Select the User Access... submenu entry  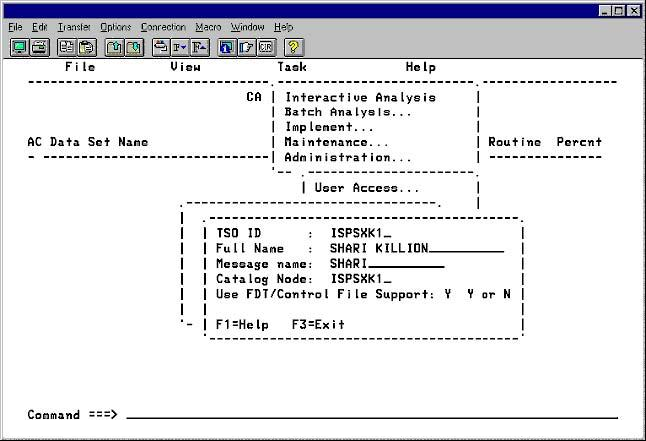click(x=367, y=188)
